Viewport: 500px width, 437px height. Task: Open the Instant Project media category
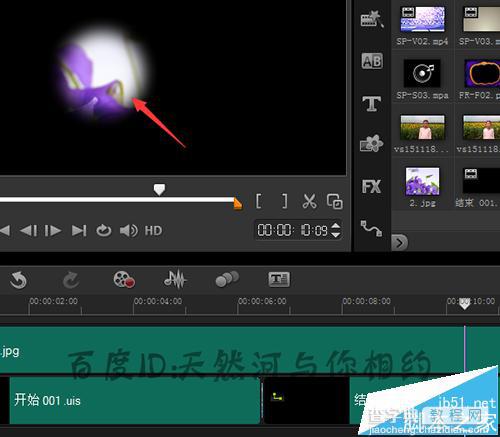point(372,19)
